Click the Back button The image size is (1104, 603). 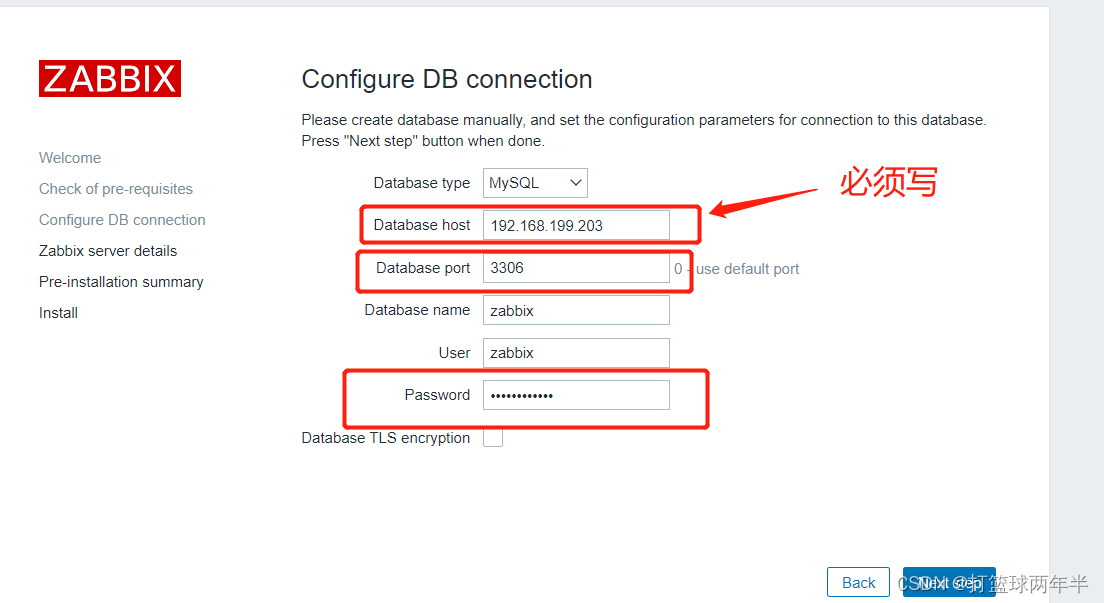(x=857, y=581)
